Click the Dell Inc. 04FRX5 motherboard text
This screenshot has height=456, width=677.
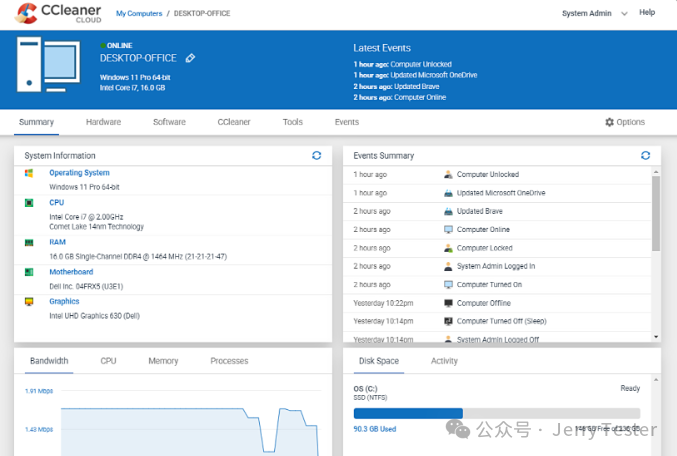[86, 286]
